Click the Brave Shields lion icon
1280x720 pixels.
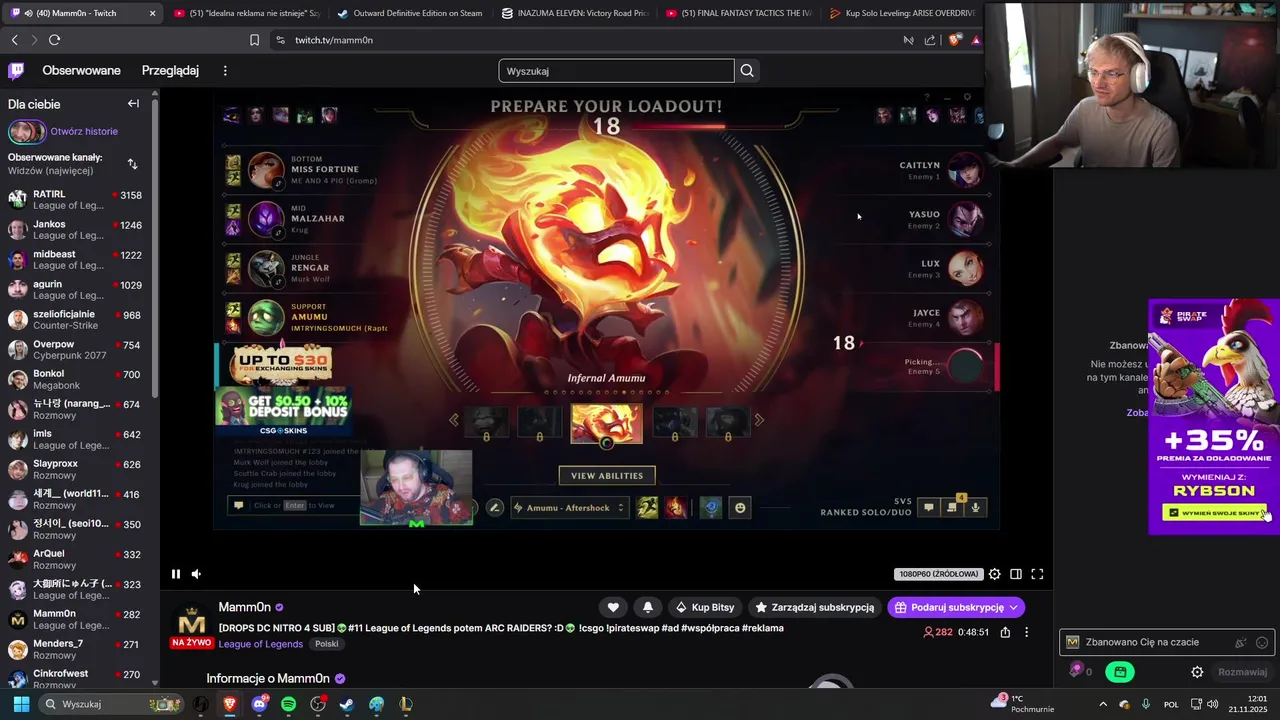tap(956, 40)
